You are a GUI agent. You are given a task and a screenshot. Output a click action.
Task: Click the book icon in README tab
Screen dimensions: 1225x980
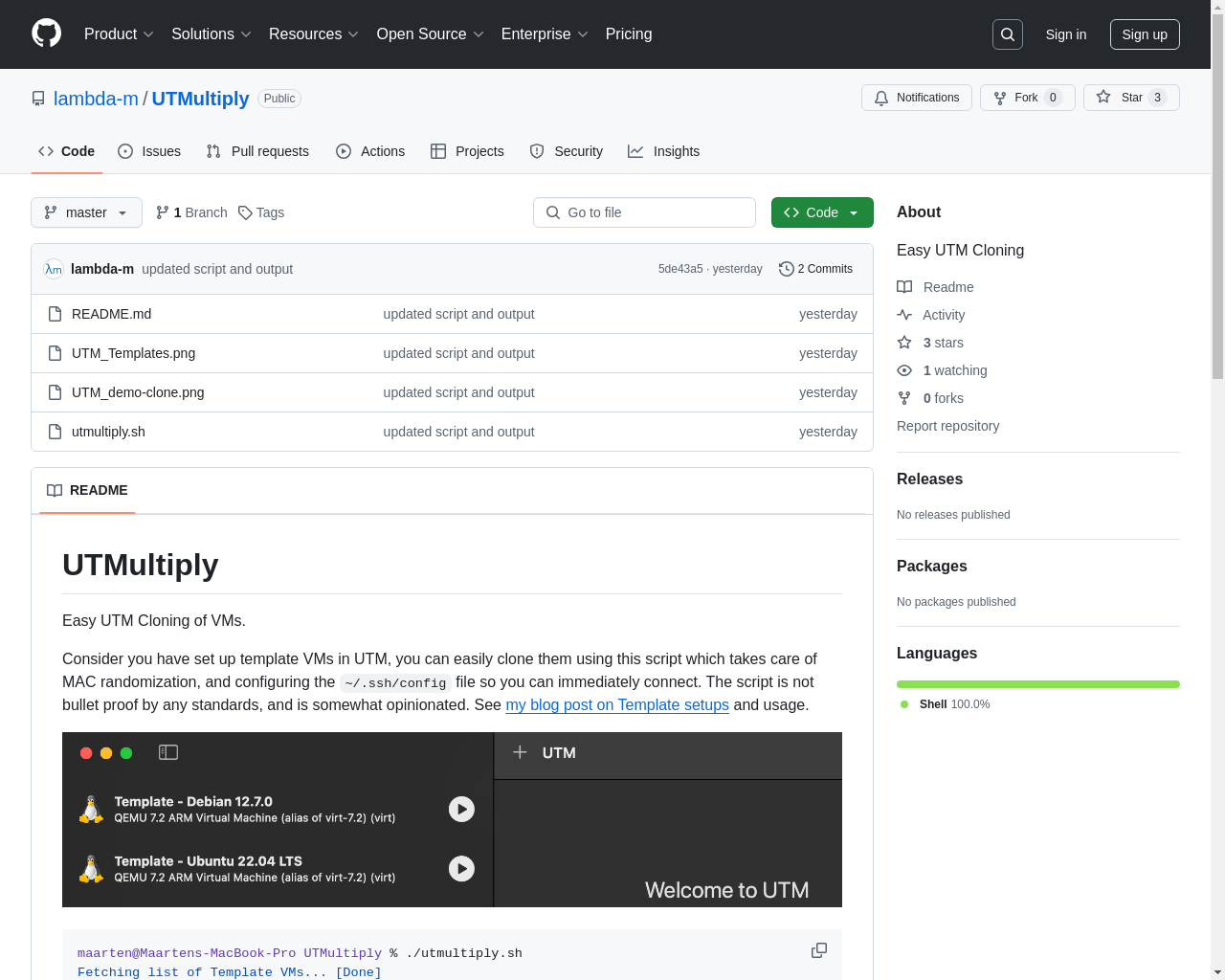[x=55, y=490]
